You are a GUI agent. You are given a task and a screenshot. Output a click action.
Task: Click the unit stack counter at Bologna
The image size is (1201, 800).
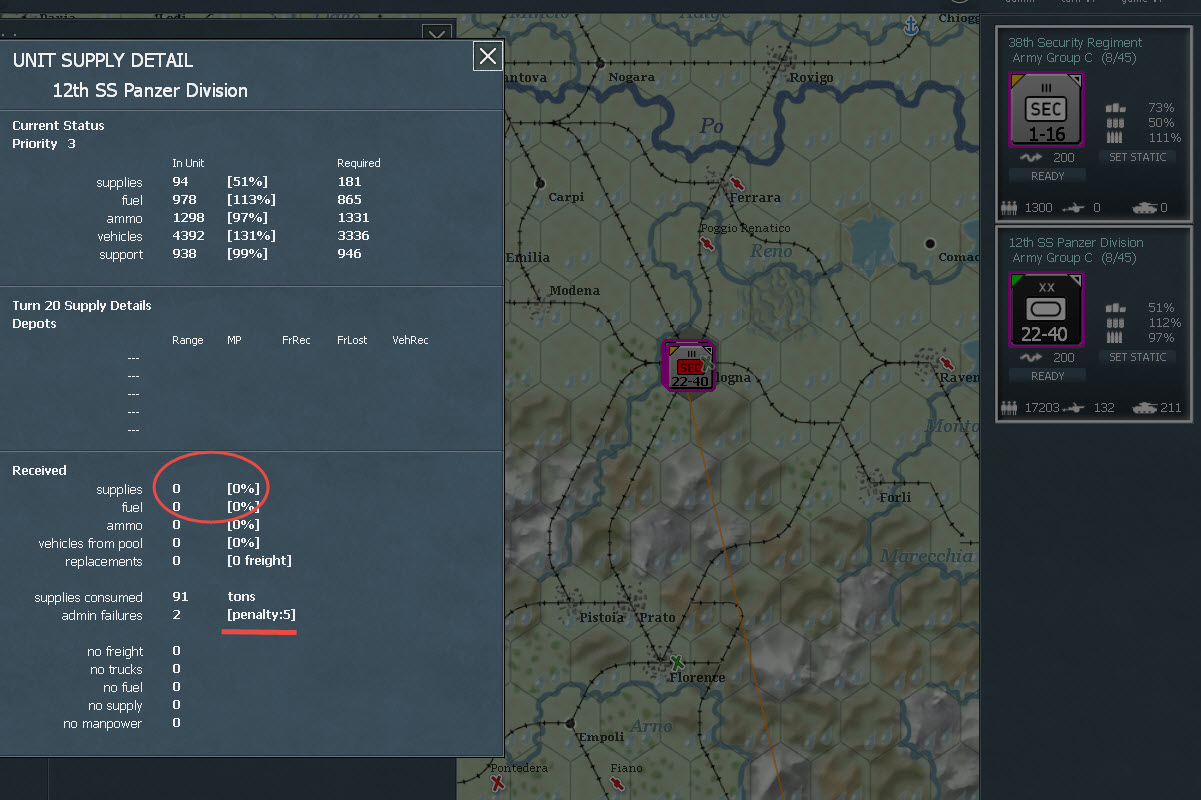point(690,366)
